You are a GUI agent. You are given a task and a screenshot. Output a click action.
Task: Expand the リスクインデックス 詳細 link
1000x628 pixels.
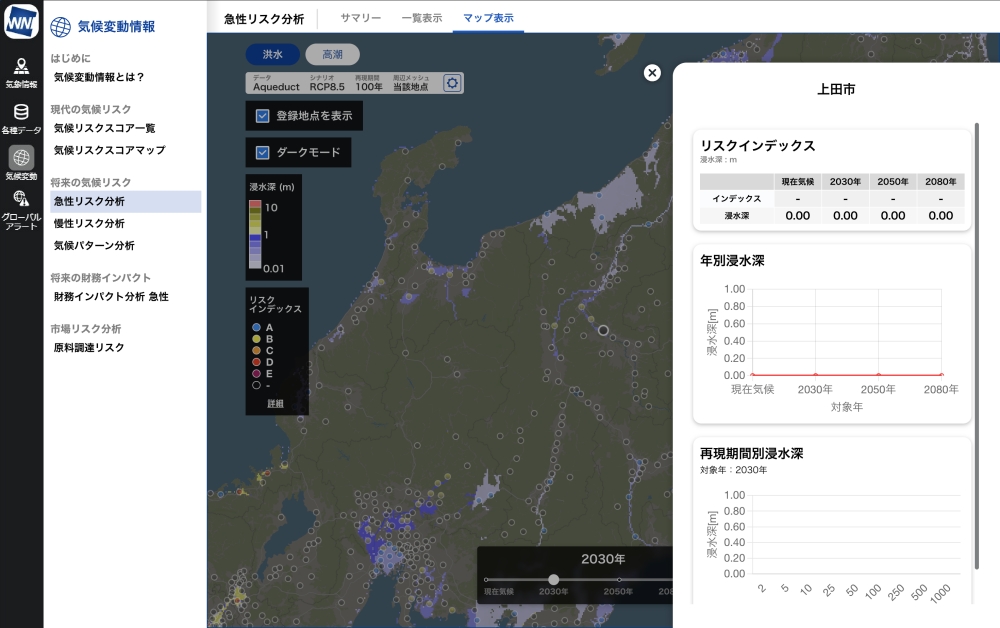click(x=277, y=405)
